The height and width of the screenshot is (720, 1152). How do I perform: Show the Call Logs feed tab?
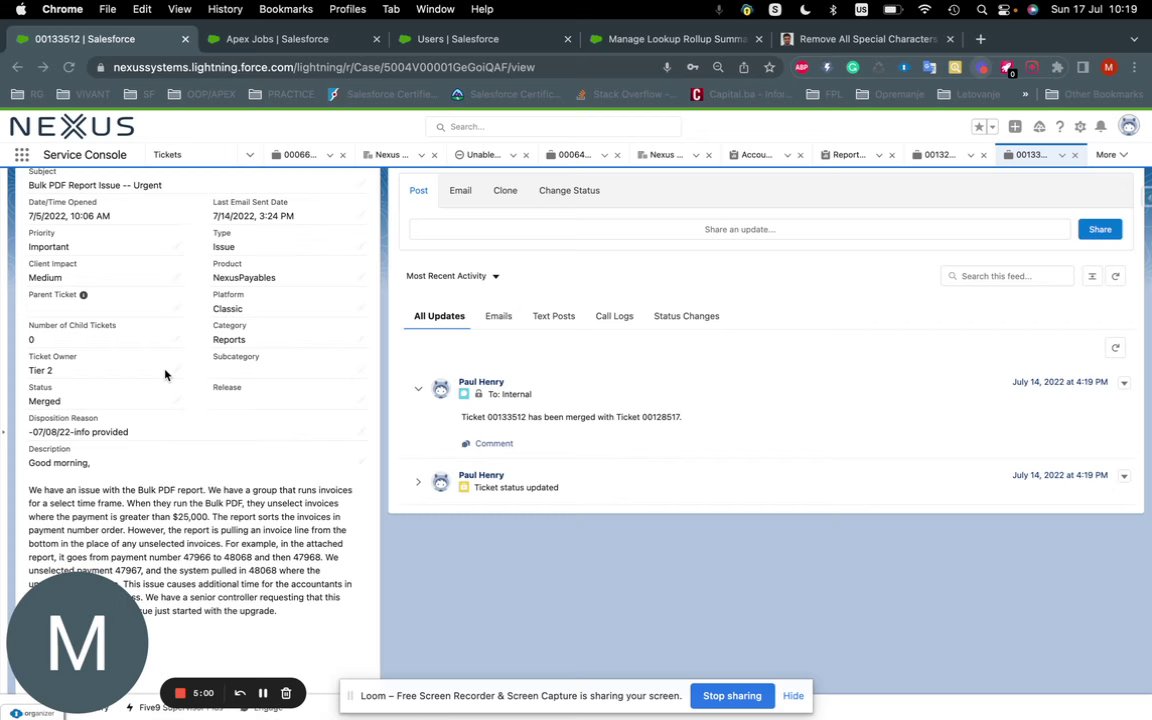pyautogui.click(x=614, y=316)
